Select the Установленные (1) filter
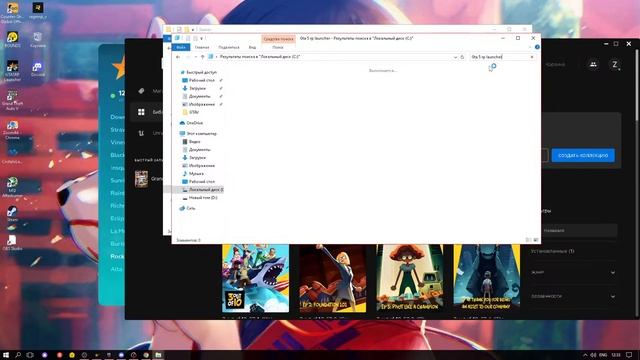 [x=552, y=251]
